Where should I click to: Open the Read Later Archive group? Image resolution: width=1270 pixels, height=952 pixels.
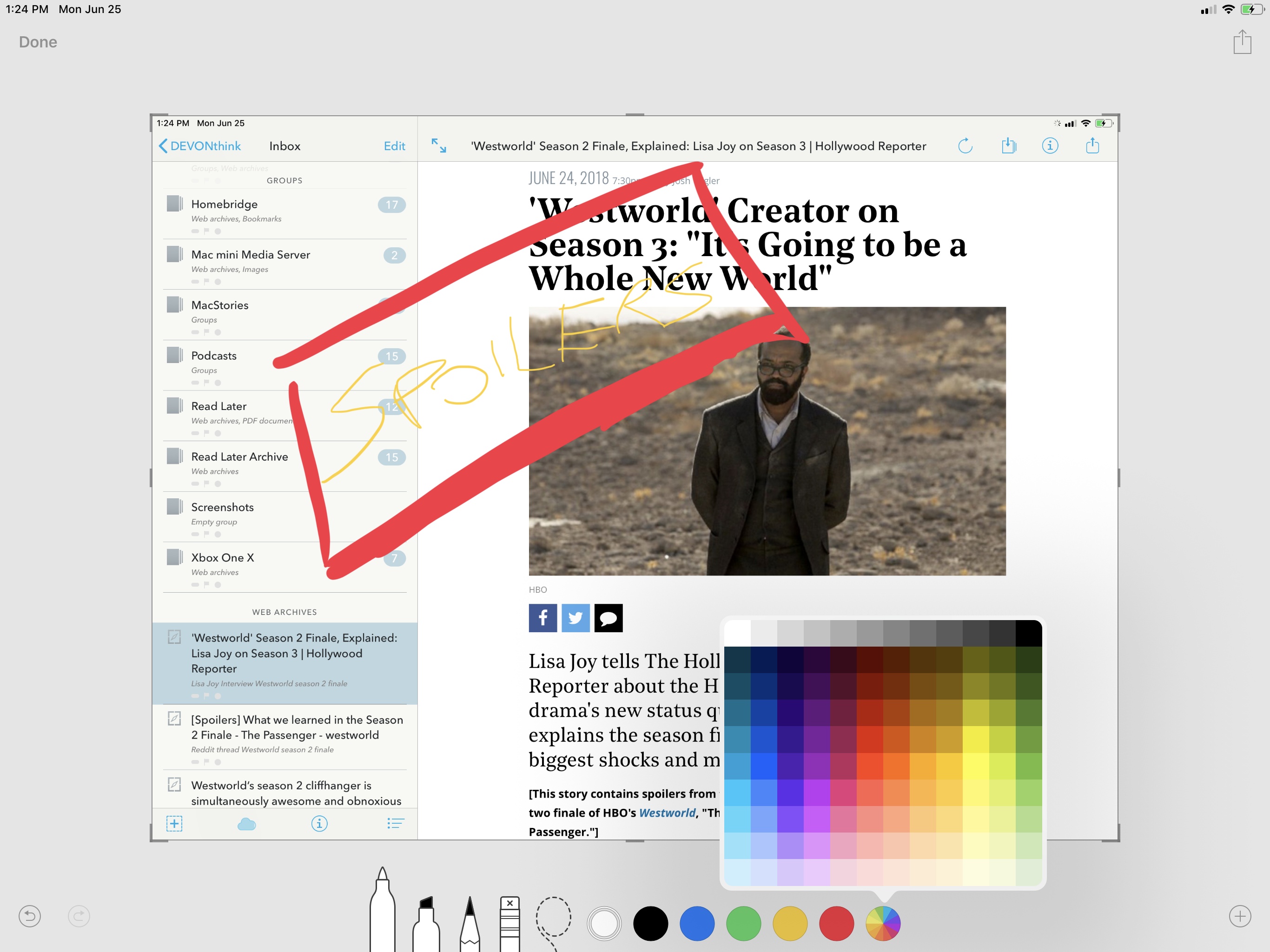285,467
